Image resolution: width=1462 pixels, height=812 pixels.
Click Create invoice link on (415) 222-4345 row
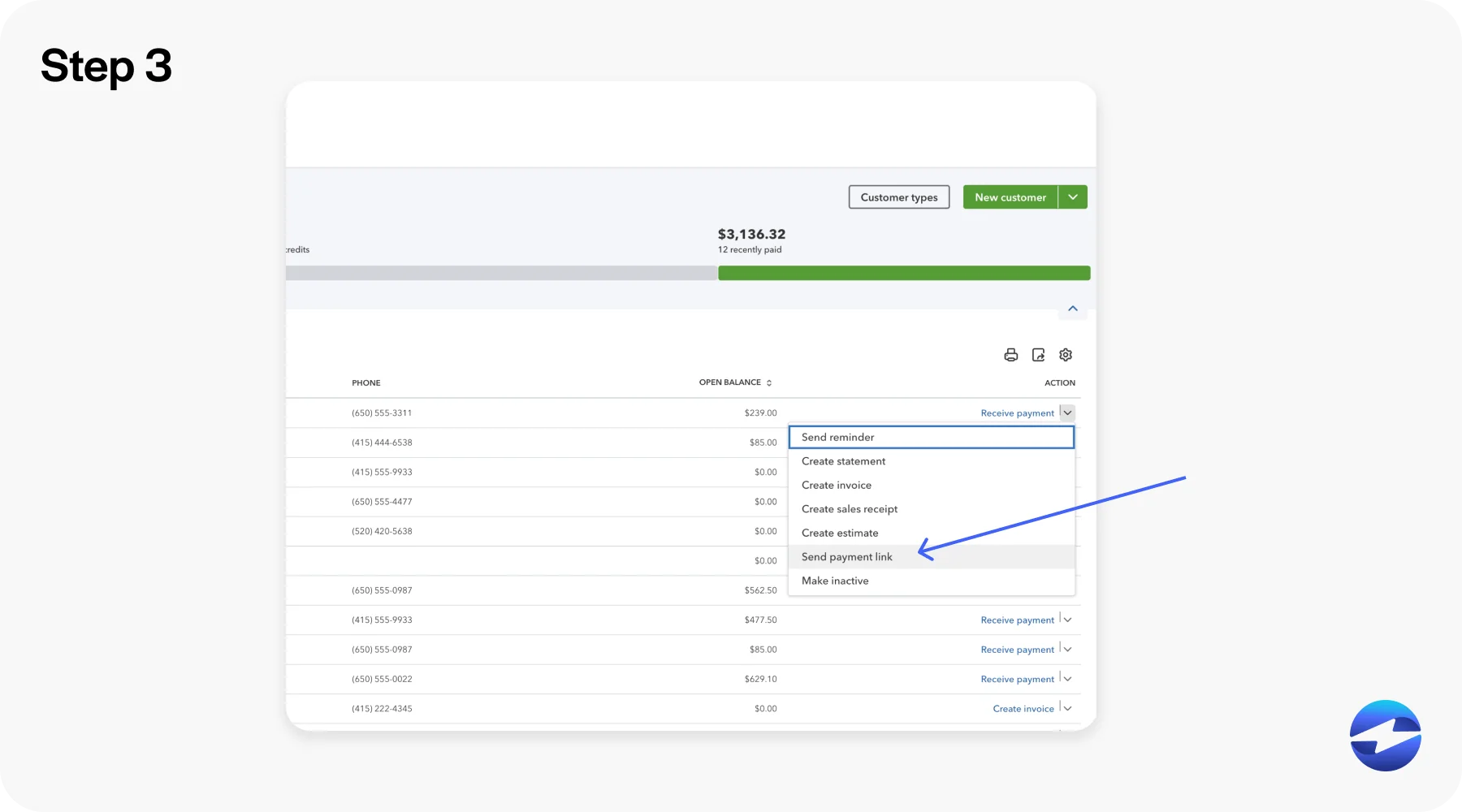1023,709
